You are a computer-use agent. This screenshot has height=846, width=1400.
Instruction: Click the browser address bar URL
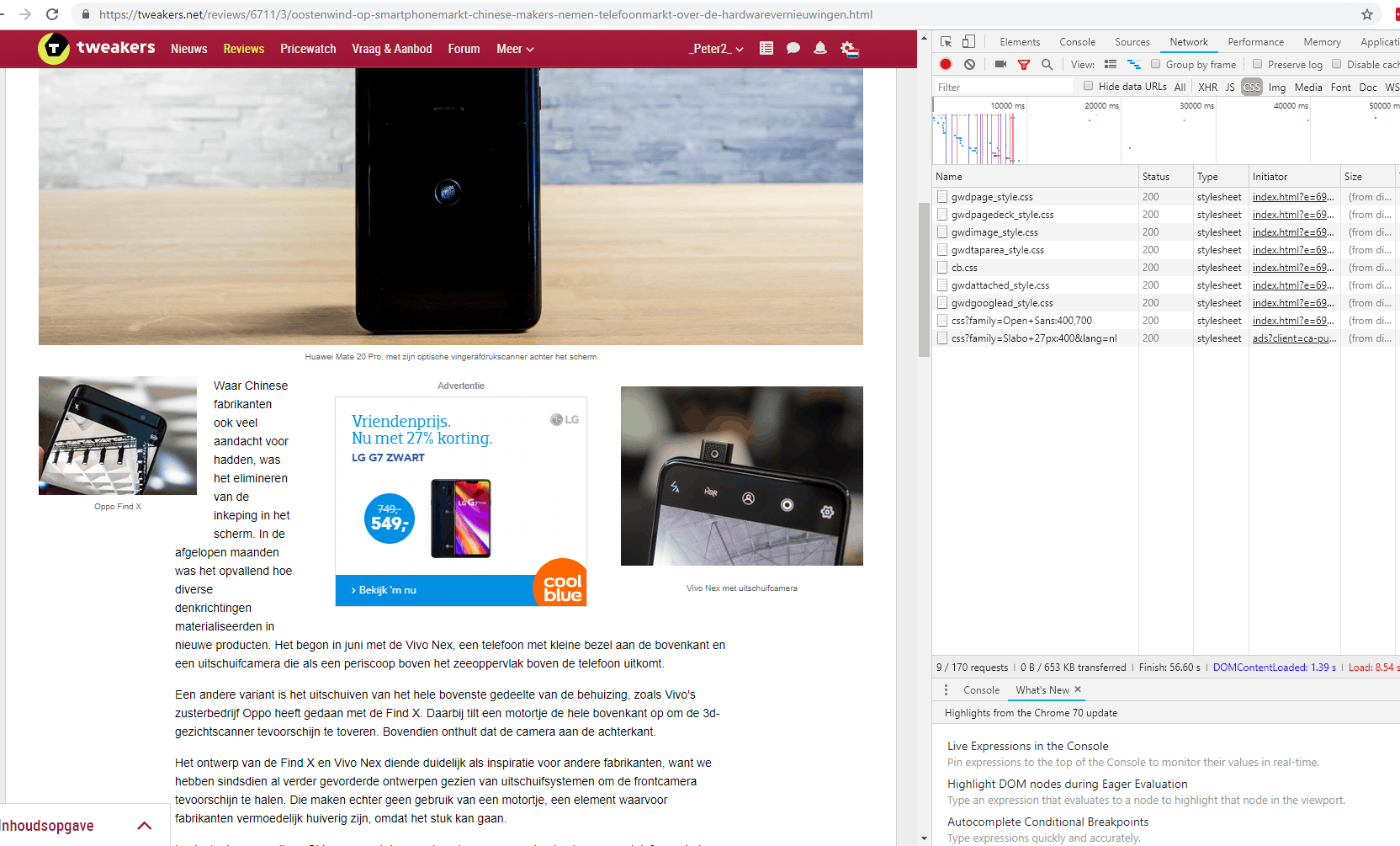point(485,14)
